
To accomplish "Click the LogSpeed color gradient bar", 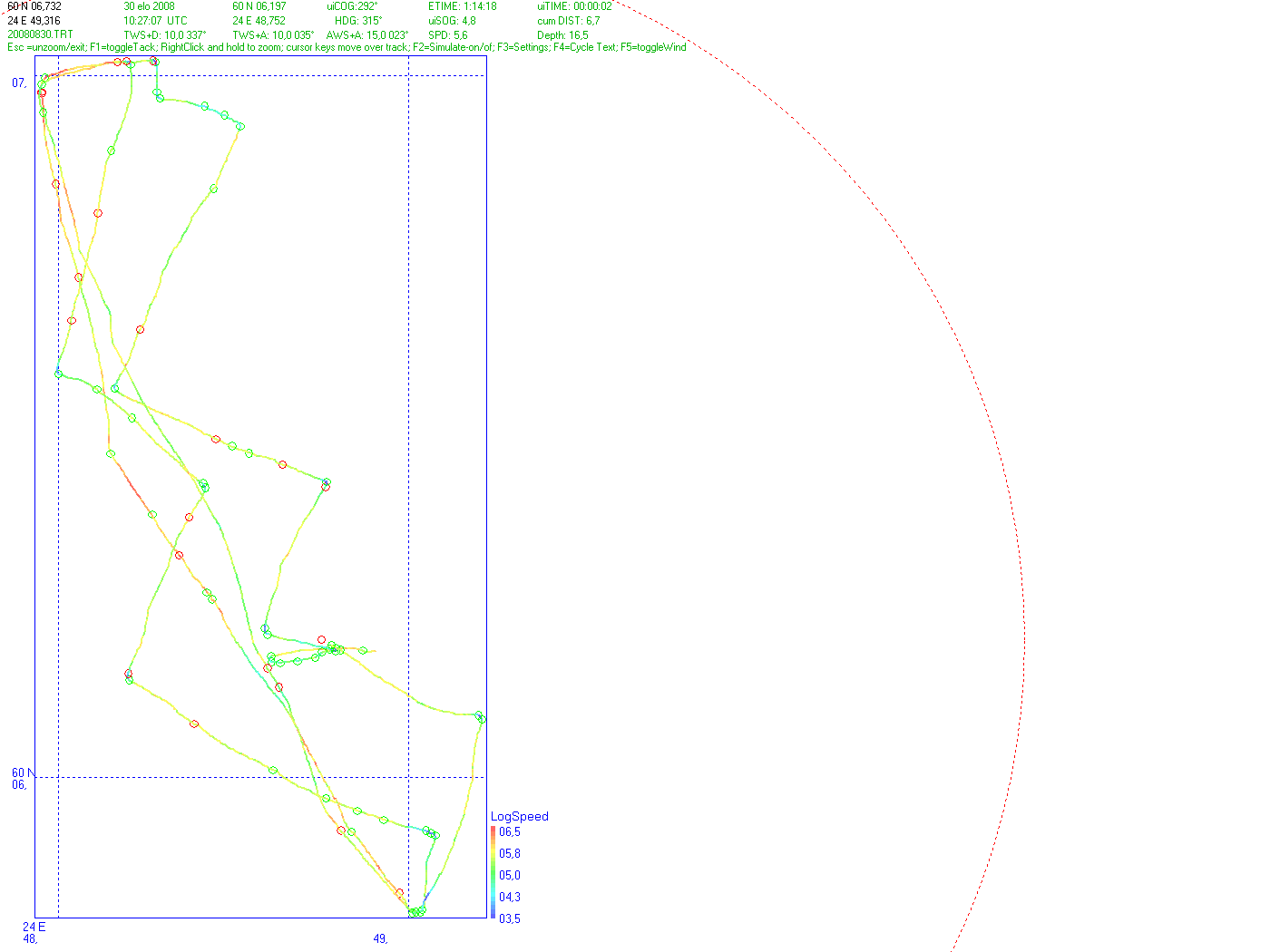I will [493, 874].
